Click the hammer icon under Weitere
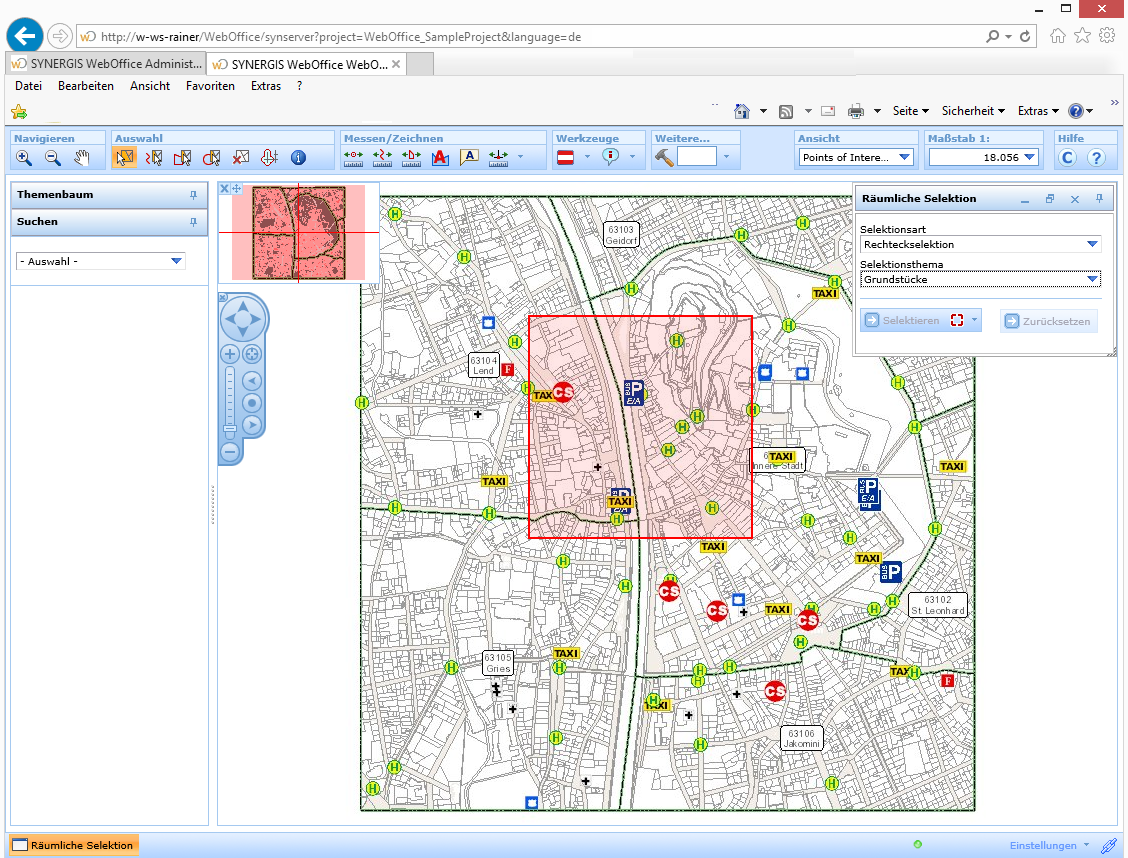This screenshot has width=1128, height=858. (x=664, y=158)
